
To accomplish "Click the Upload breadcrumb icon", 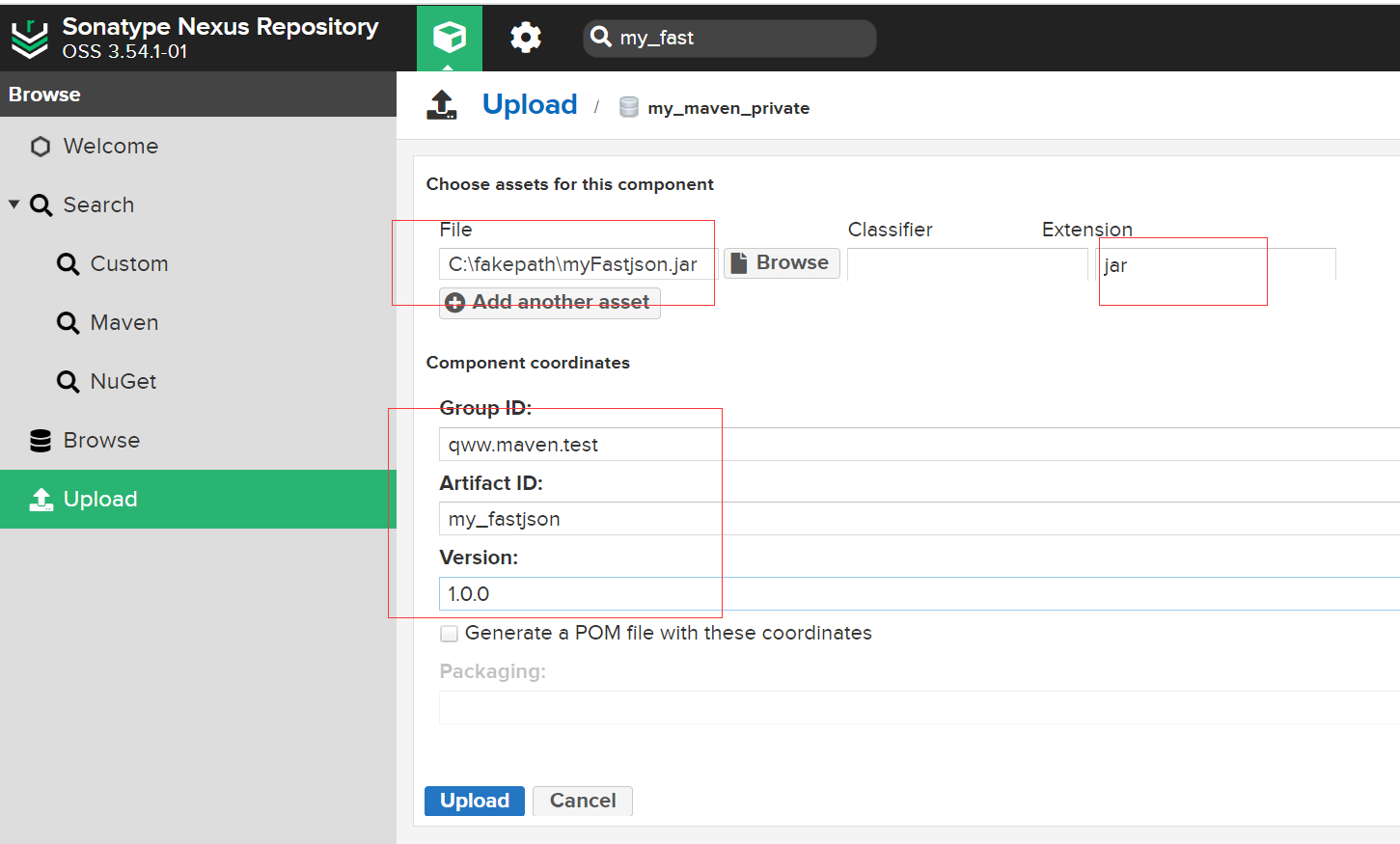I will click(x=442, y=105).
